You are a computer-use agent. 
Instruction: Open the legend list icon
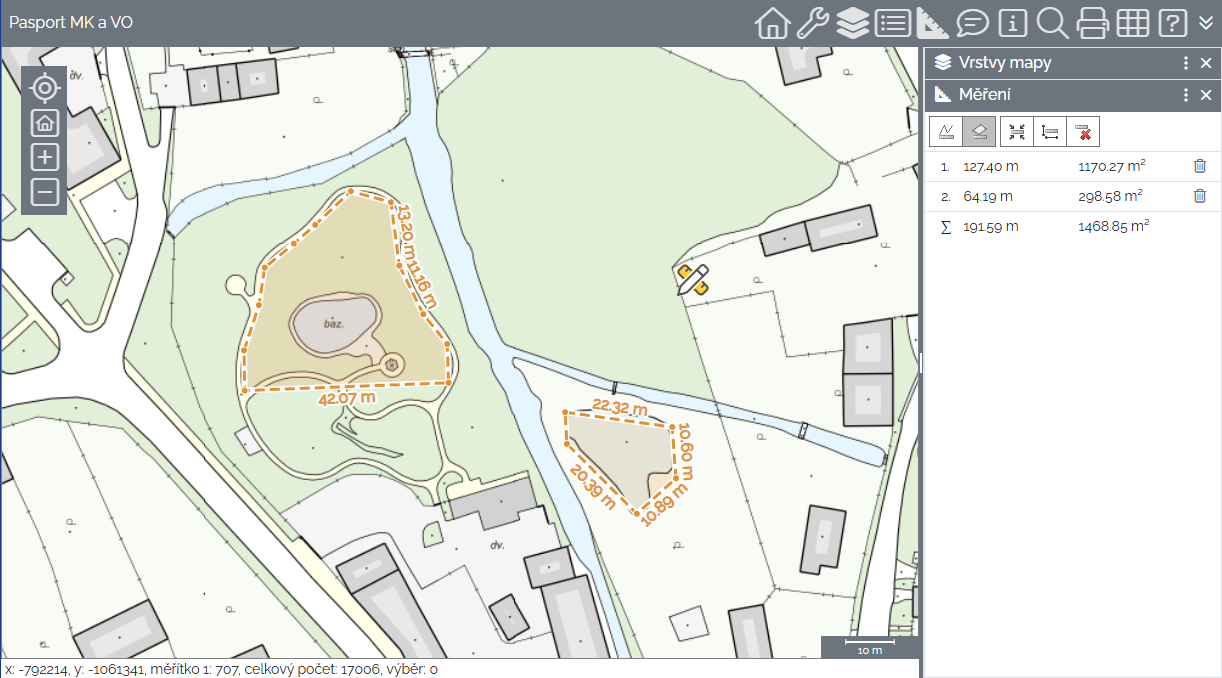click(x=892, y=23)
